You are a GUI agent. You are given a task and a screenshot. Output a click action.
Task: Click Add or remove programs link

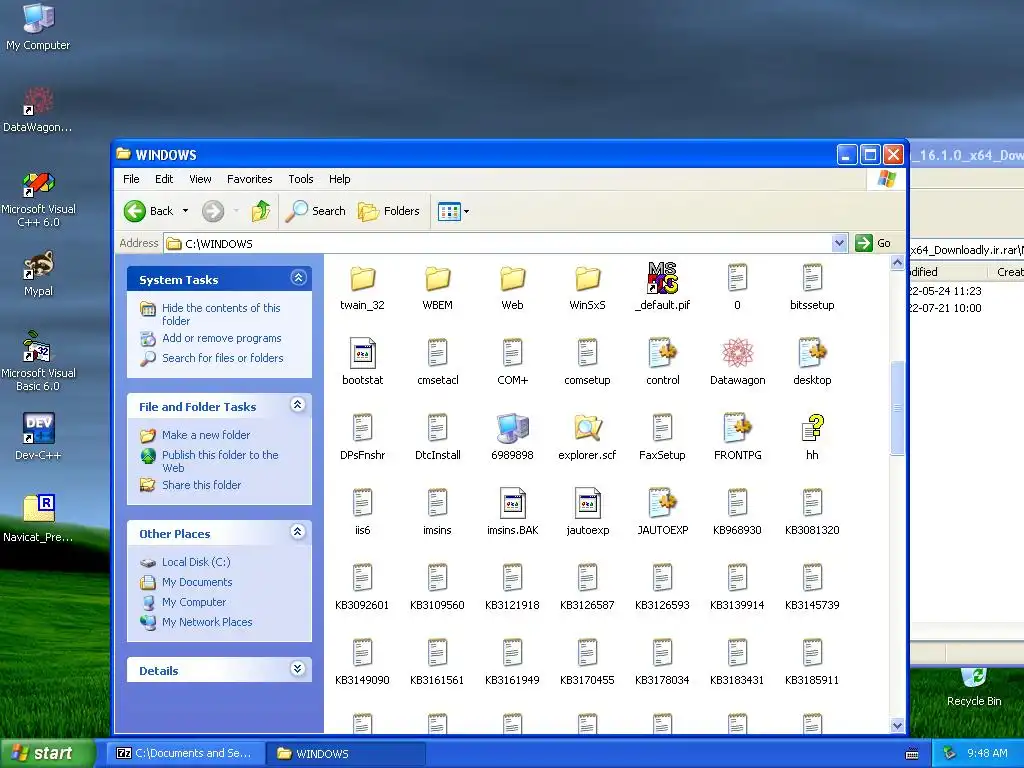point(221,338)
